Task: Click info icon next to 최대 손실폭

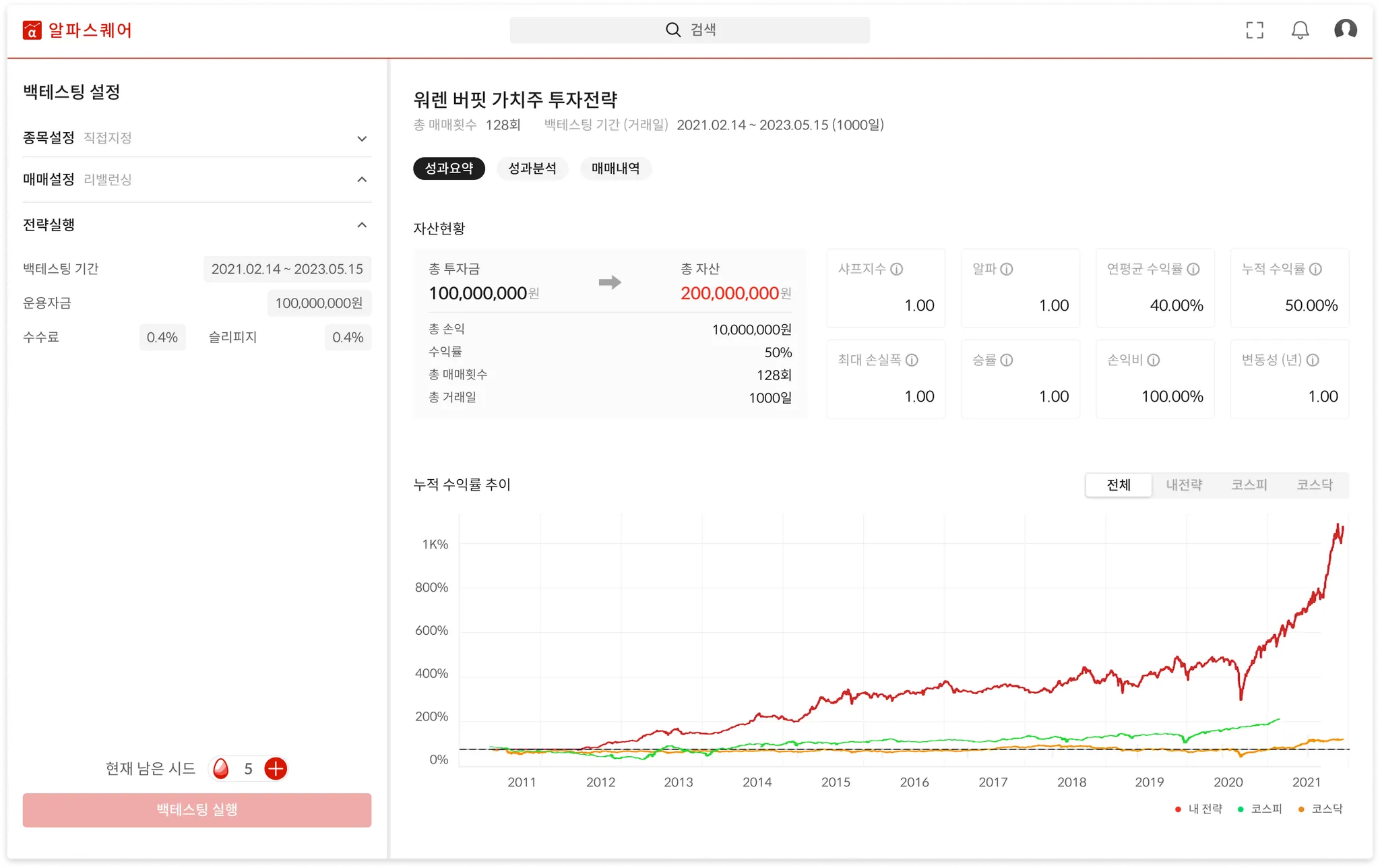Action: point(912,360)
